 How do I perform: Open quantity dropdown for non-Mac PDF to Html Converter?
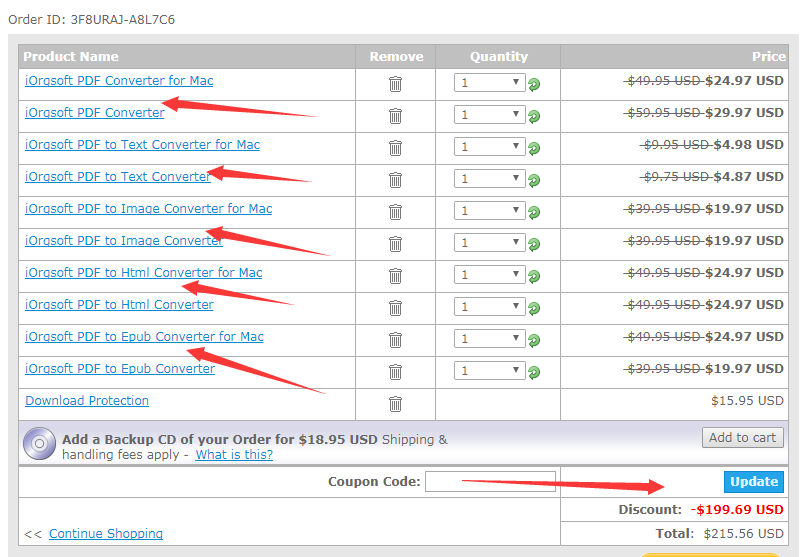click(490, 306)
